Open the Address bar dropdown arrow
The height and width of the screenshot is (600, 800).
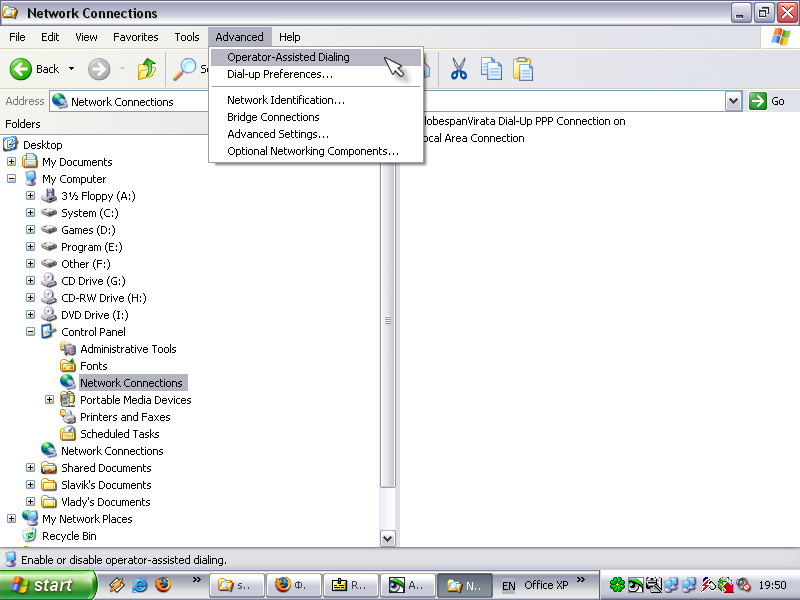tap(733, 101)
